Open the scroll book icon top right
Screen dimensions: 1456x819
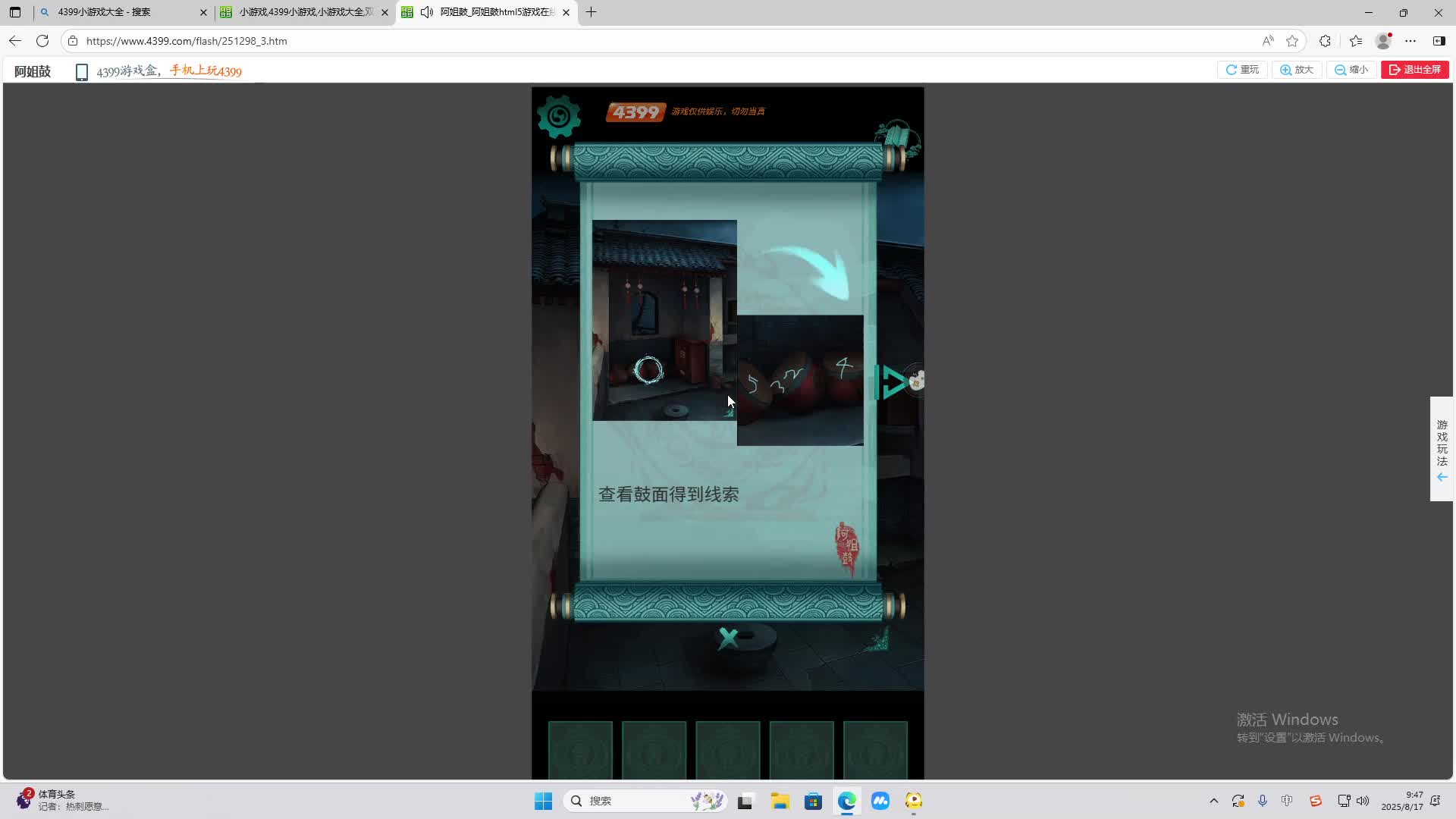click(x=897, y=138)
